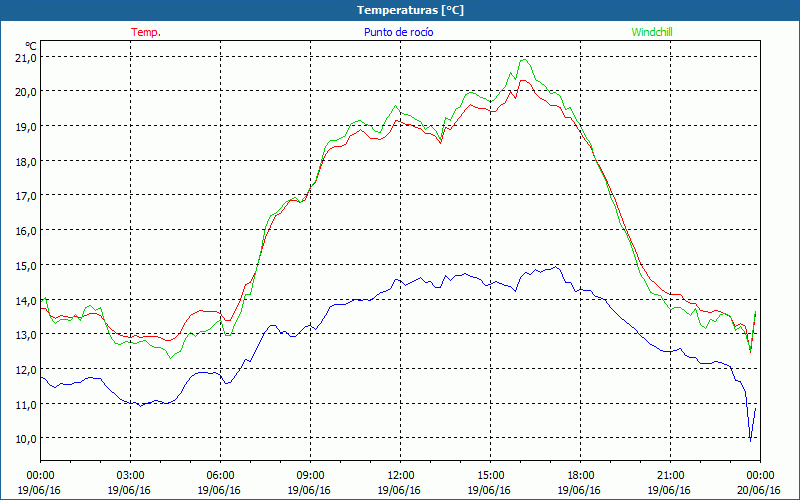Click the 09:00 time axis label
800x500 pixels.
pyautogui.click(x=310, y=476)
